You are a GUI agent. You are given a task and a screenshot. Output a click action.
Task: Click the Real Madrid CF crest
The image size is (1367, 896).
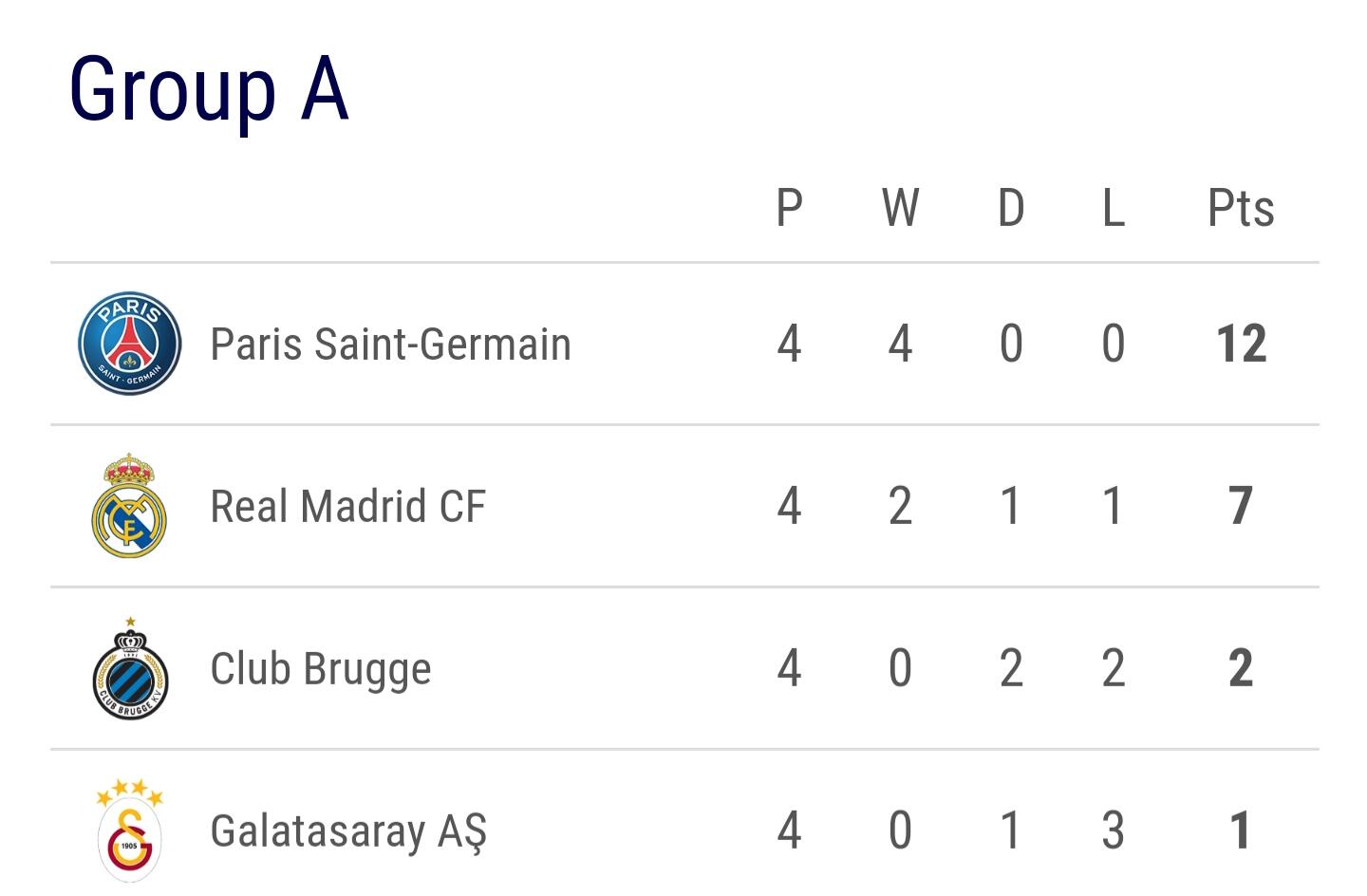click(129, 506)
